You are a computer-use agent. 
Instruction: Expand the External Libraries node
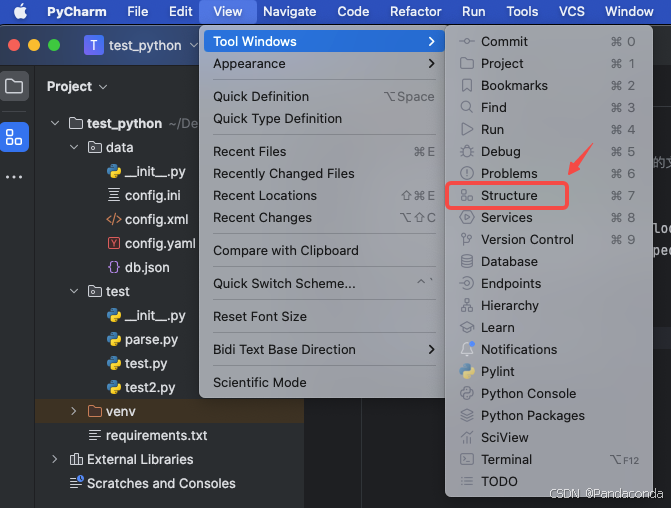point(55,459)
